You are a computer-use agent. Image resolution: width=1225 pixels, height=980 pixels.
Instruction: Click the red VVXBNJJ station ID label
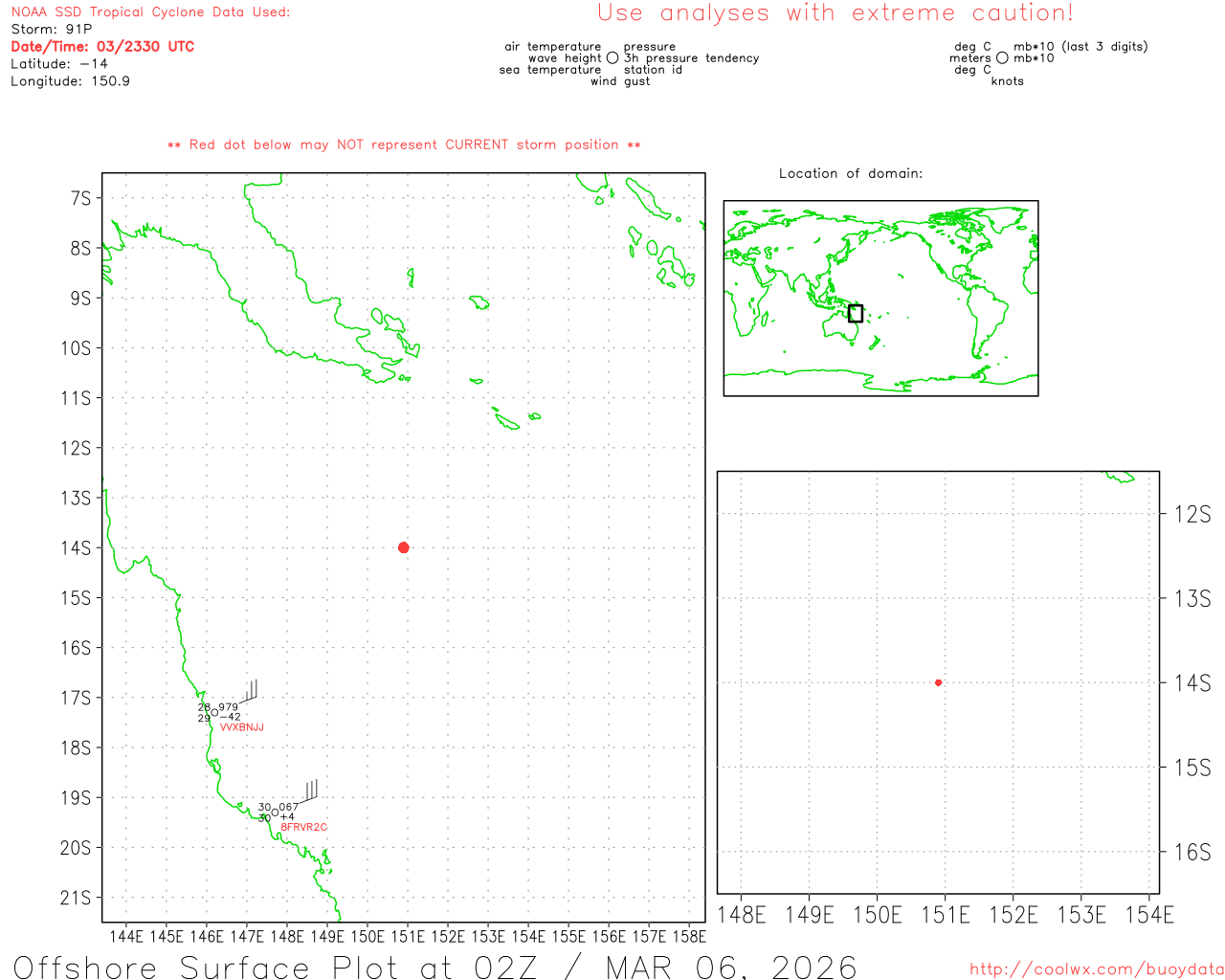click(241, 727)
